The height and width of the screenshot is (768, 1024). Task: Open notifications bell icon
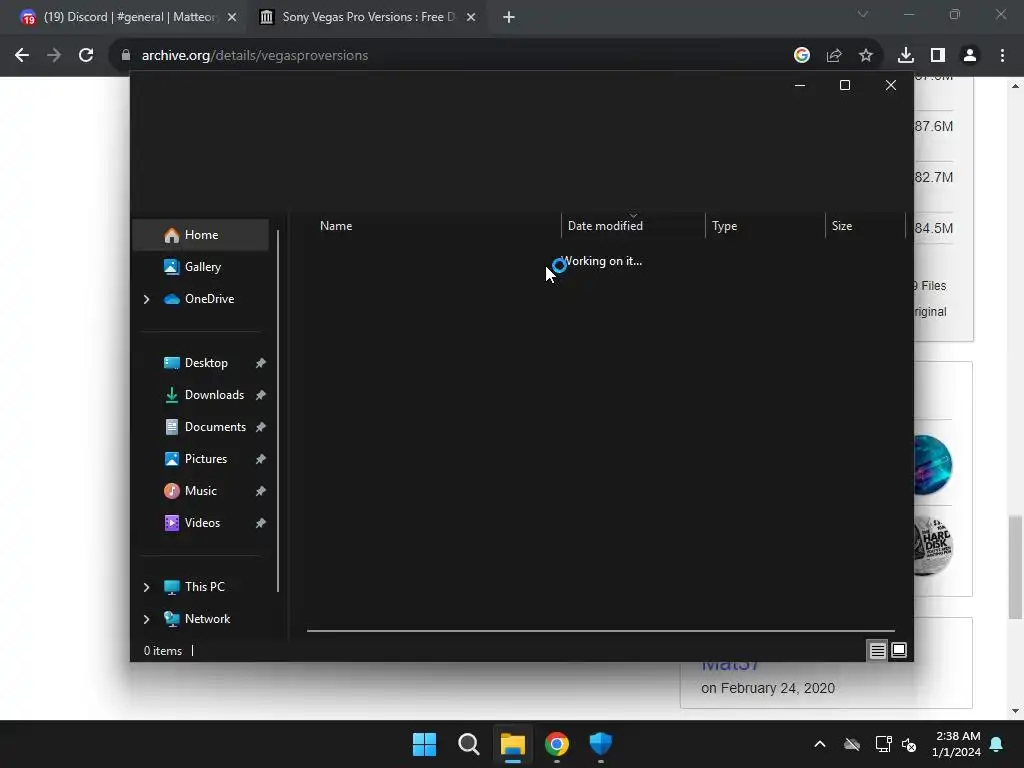tap(997, 744)
